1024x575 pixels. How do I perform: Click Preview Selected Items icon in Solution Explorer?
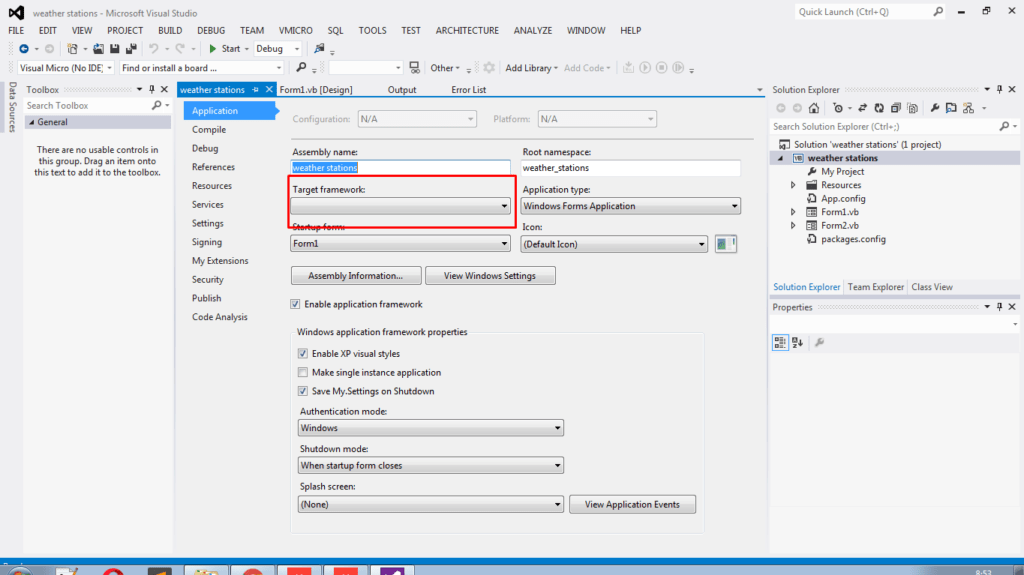[952, 108]
